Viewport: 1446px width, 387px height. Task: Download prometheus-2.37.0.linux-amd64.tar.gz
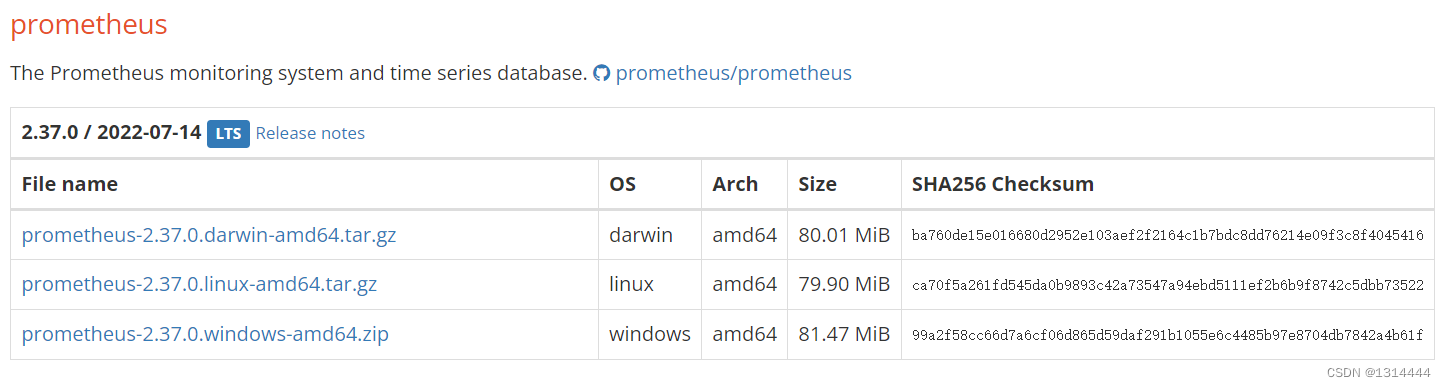(199, 284)
